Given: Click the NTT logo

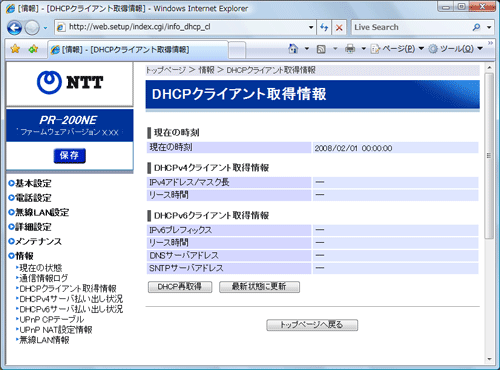Looking at the screenshot, I should point(70,82).
